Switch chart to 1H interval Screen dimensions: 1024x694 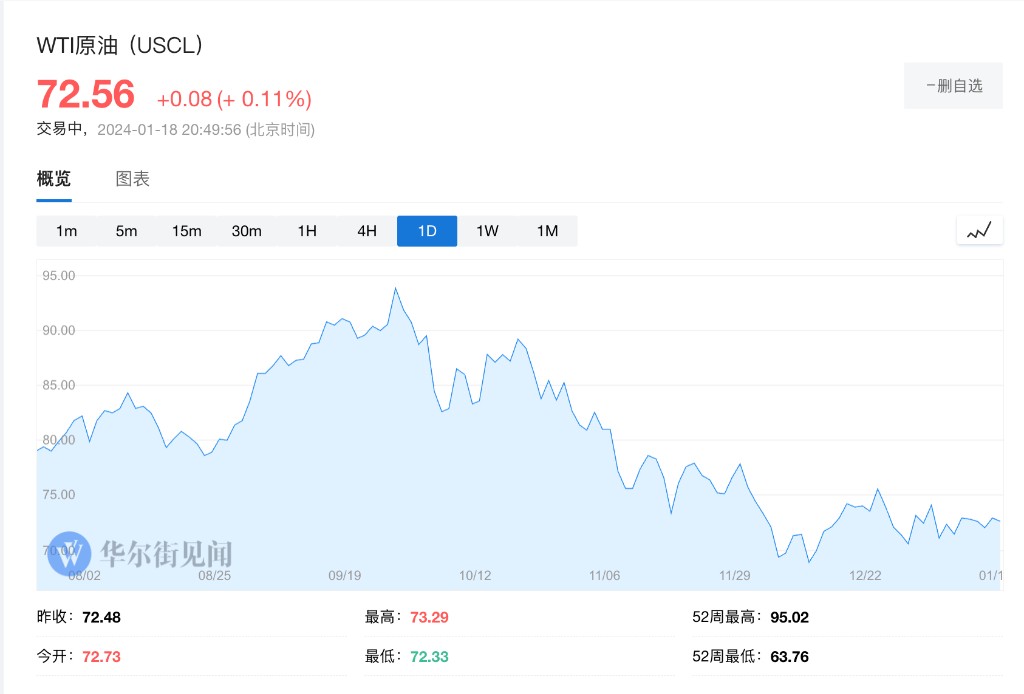coord(307,231)
